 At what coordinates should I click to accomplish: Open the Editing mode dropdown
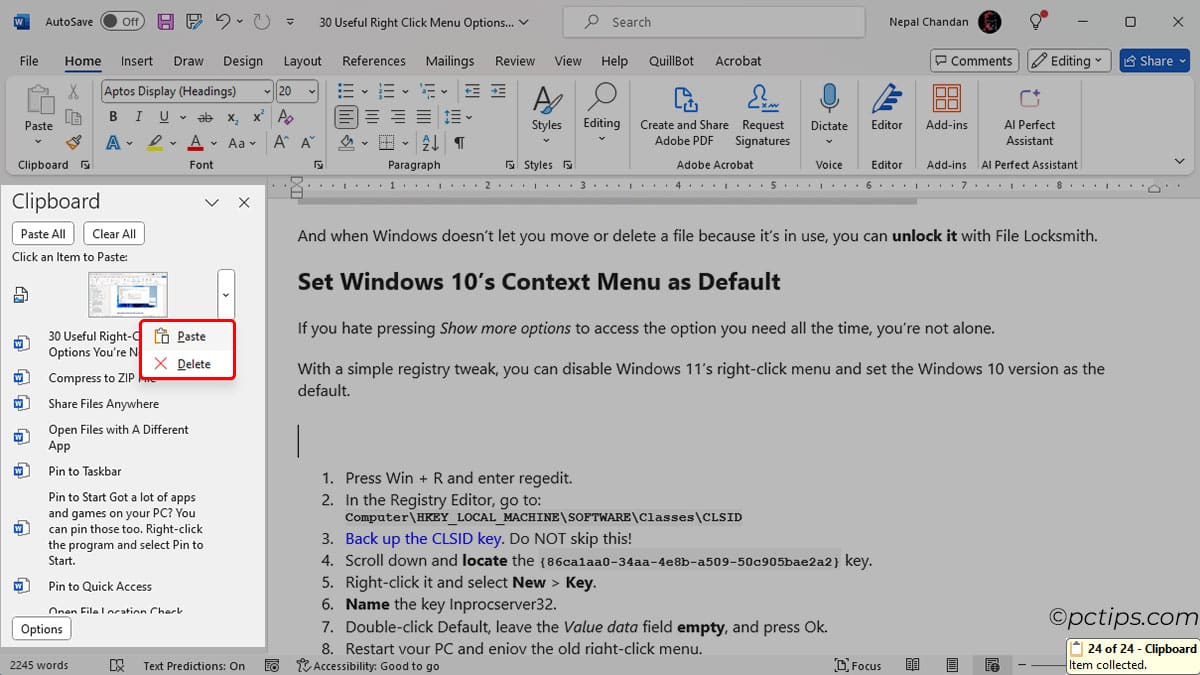click(x=1068, y=61)
